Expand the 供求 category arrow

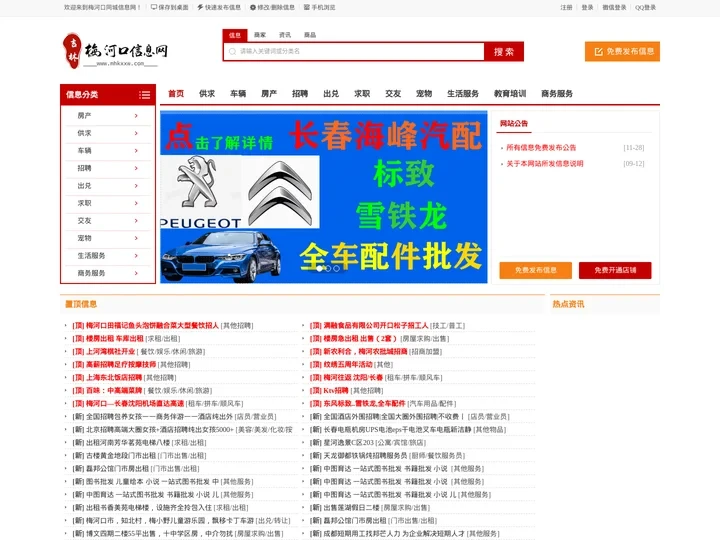[x=136, y=133]
